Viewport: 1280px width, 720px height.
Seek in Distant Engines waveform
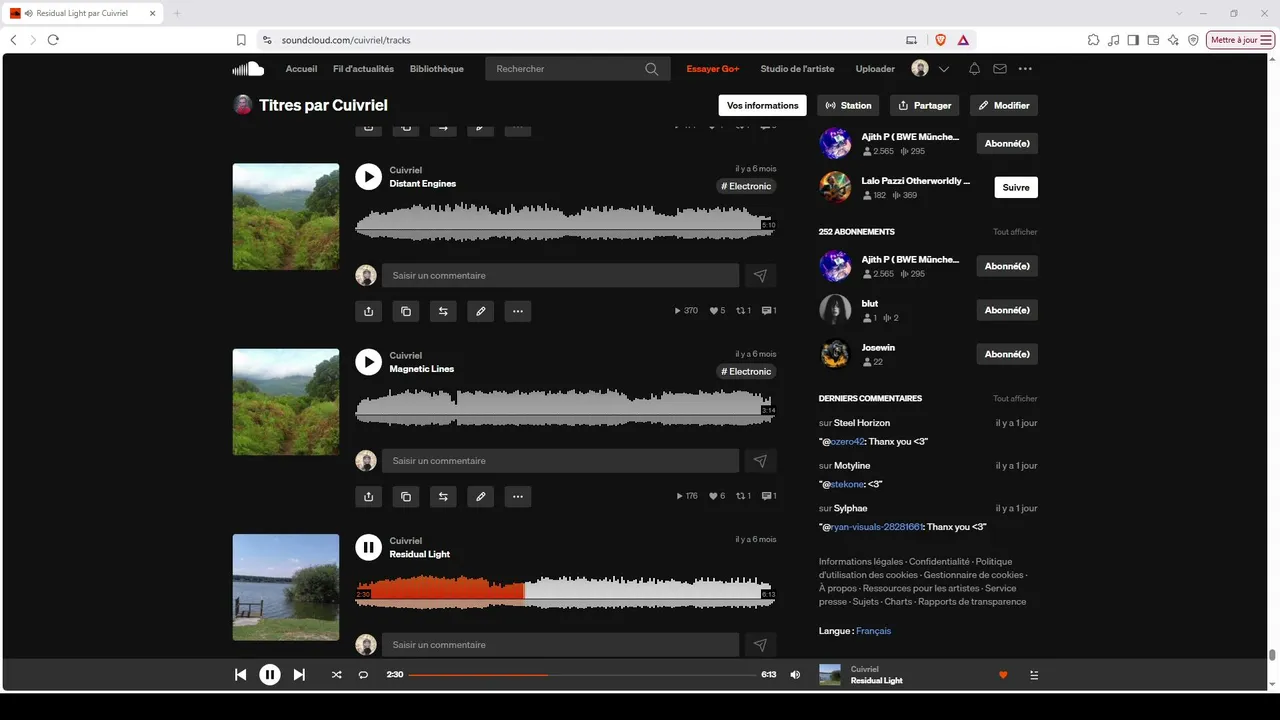(565, 222)
